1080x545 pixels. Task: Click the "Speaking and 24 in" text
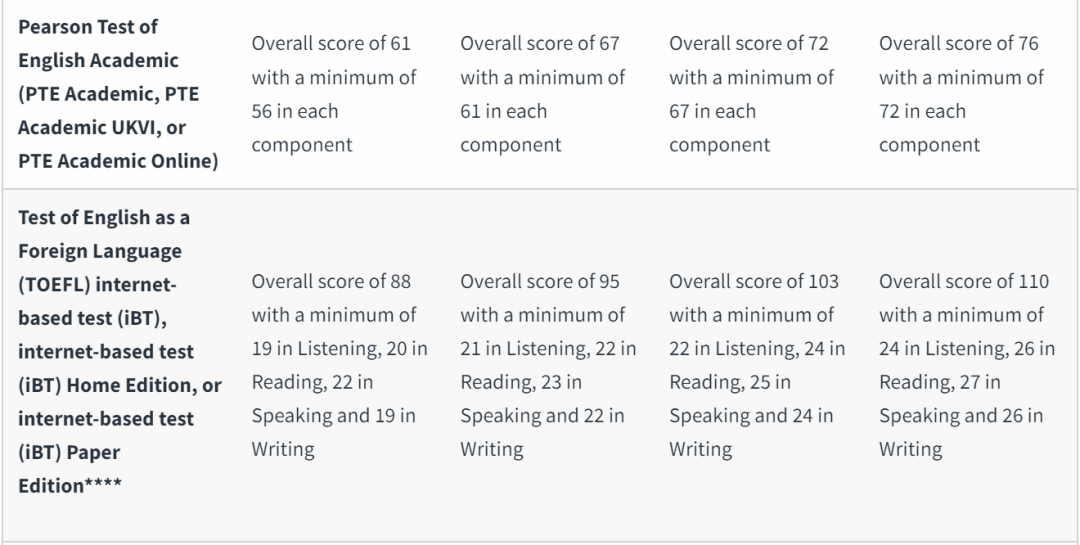pyautogui.click(x=752, y=416)
